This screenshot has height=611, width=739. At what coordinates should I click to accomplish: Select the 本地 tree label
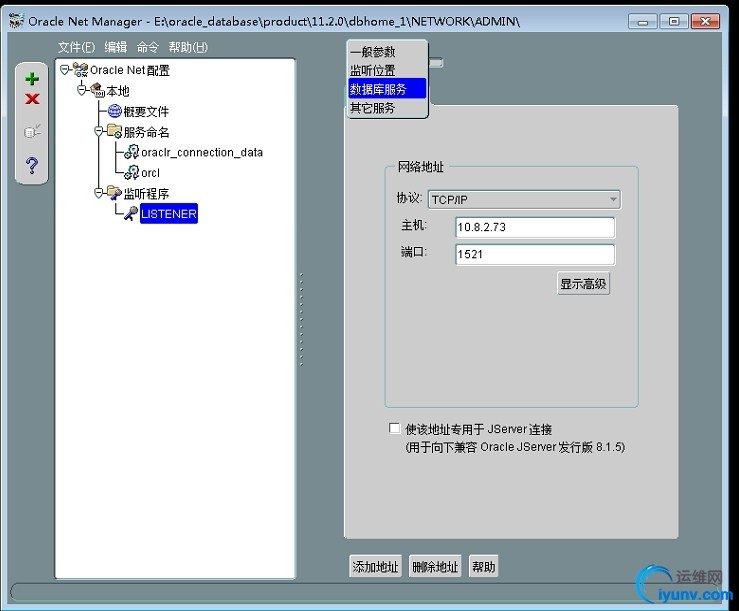(x=118, y=91)
